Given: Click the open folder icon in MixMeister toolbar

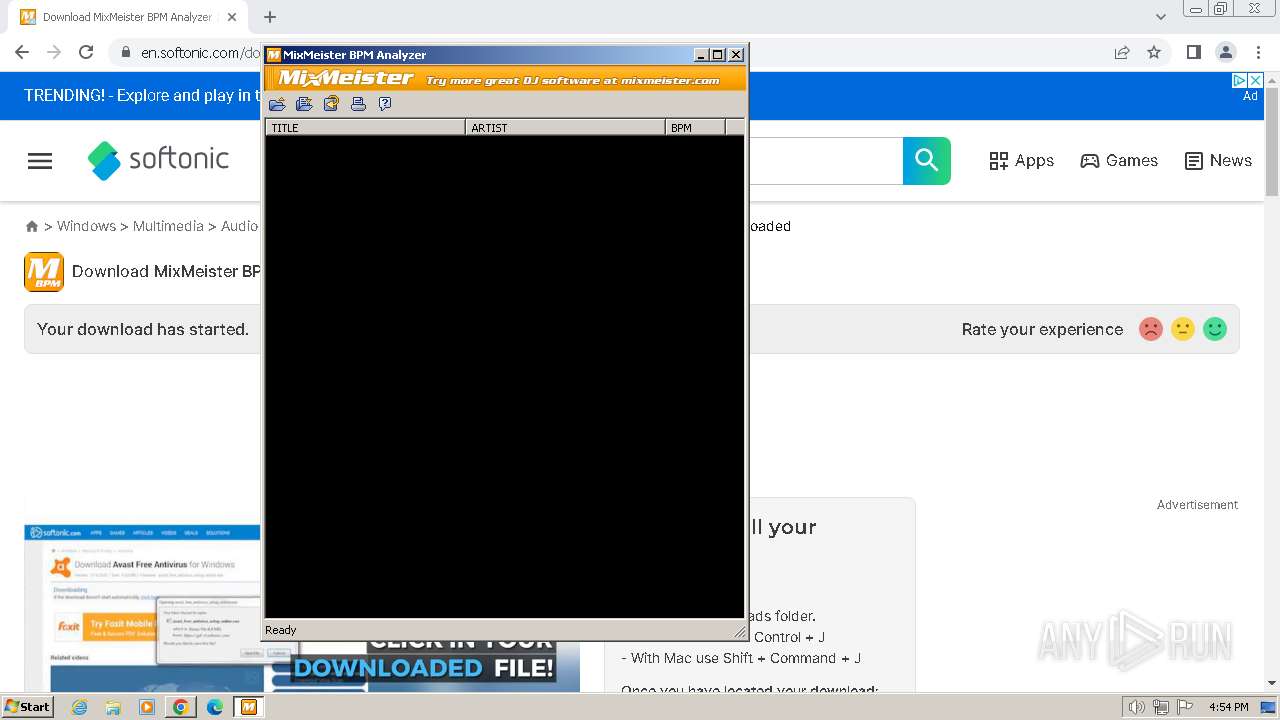Looking at the screenshot, I should click(x=277, y=104).
